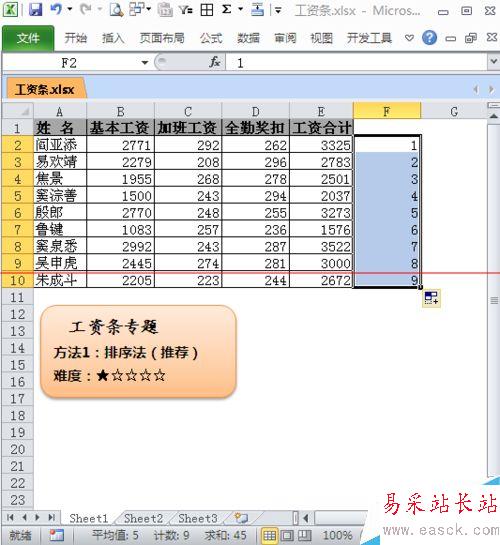
Task: Click the 工资条专题 rounded text box shape
Action: coord(138,351)
